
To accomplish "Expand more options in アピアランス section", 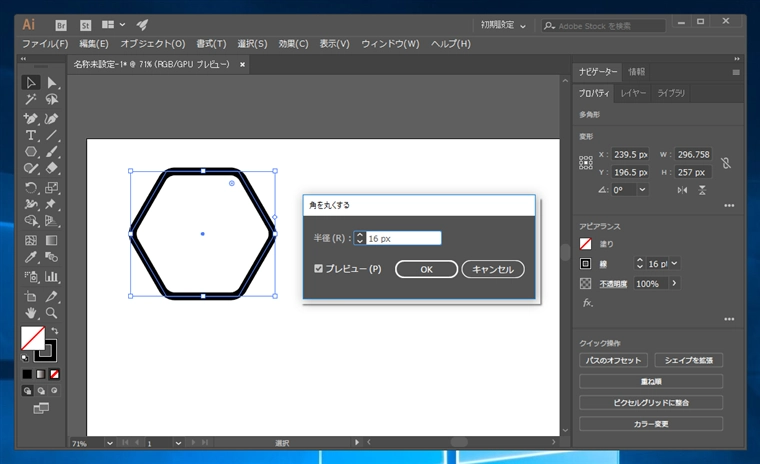I will point(729,319).
